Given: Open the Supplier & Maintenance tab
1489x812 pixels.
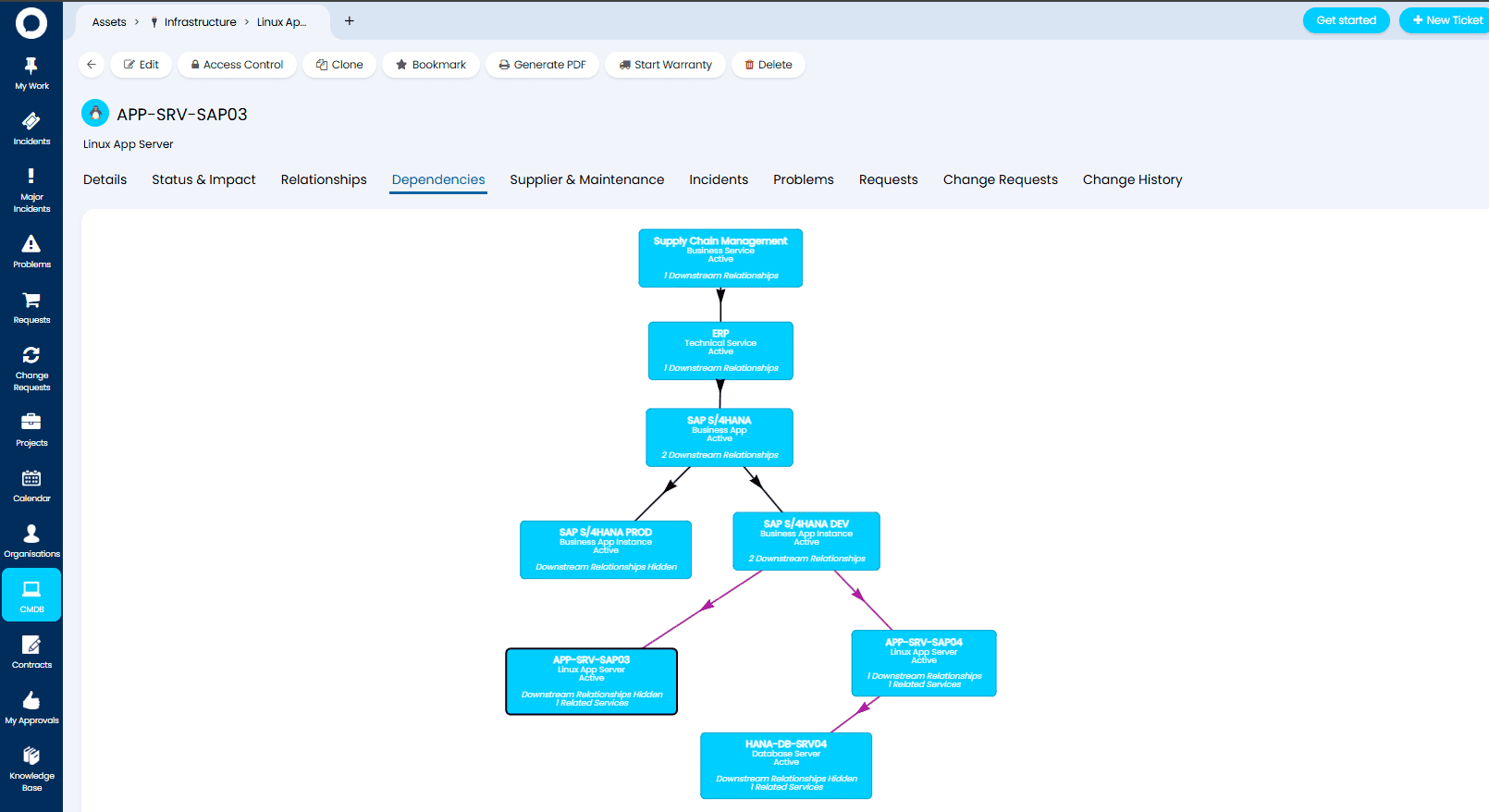Looking at the screenshot, I should coord(587,179).
